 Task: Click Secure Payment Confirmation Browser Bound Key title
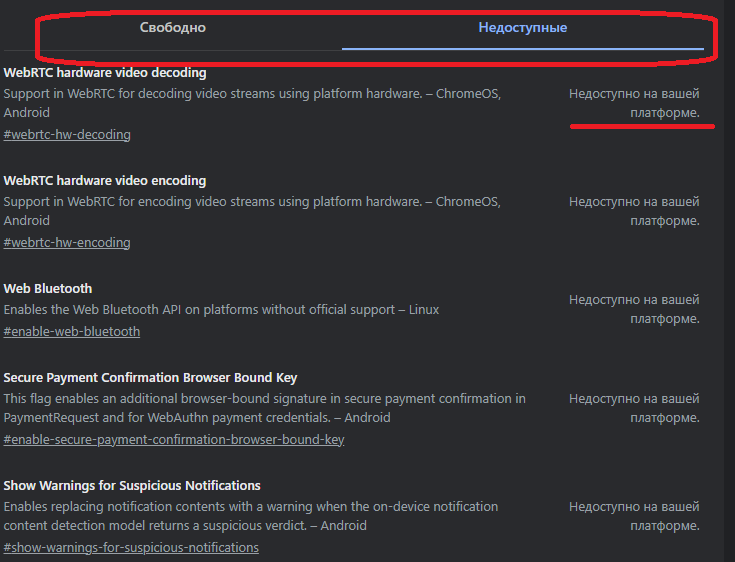click(150, 377)
